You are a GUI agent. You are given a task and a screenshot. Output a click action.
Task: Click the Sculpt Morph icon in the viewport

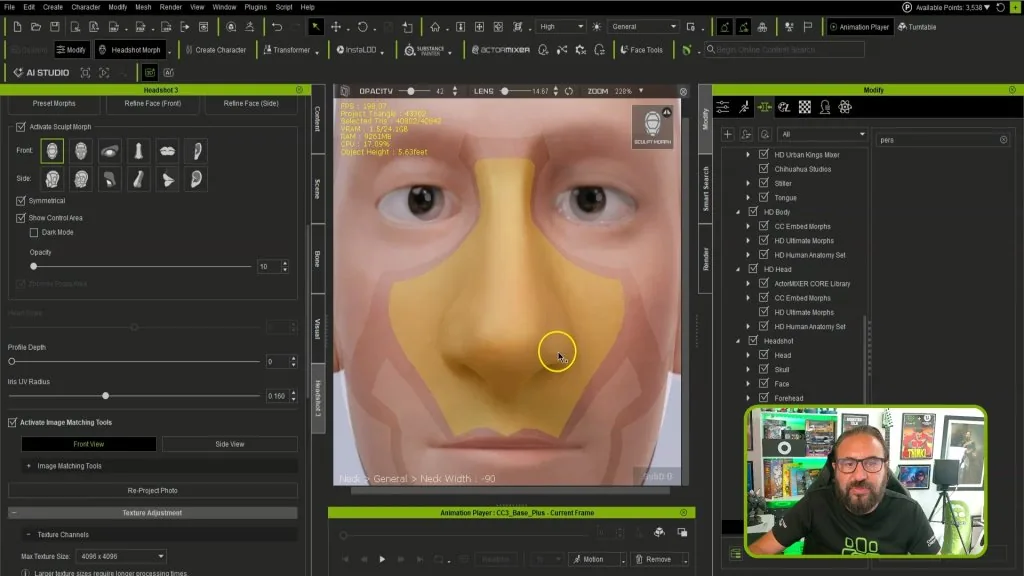652,126
